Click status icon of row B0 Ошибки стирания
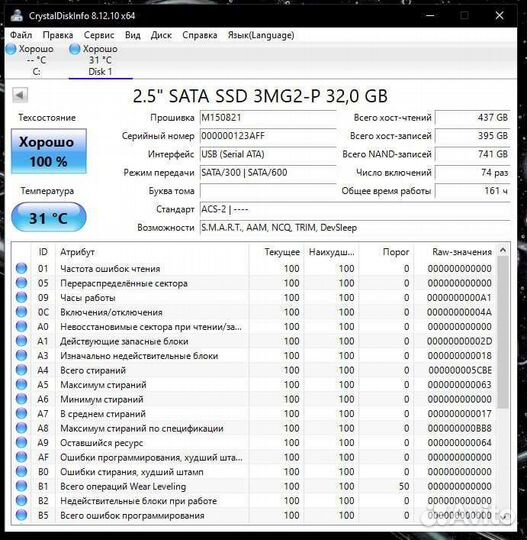This screenshot has width=527, height=540. click(x=21, y=472)
